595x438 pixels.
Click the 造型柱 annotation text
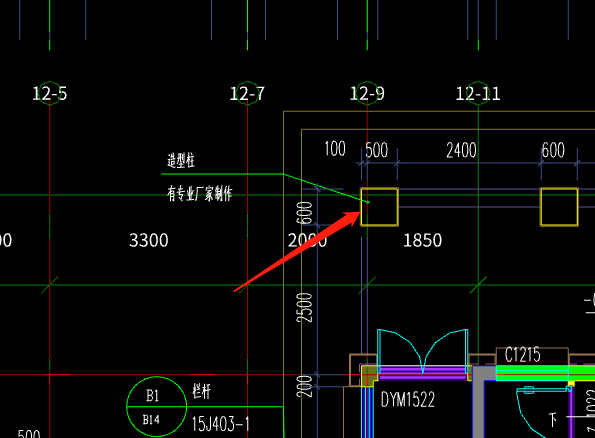point(181,160)
